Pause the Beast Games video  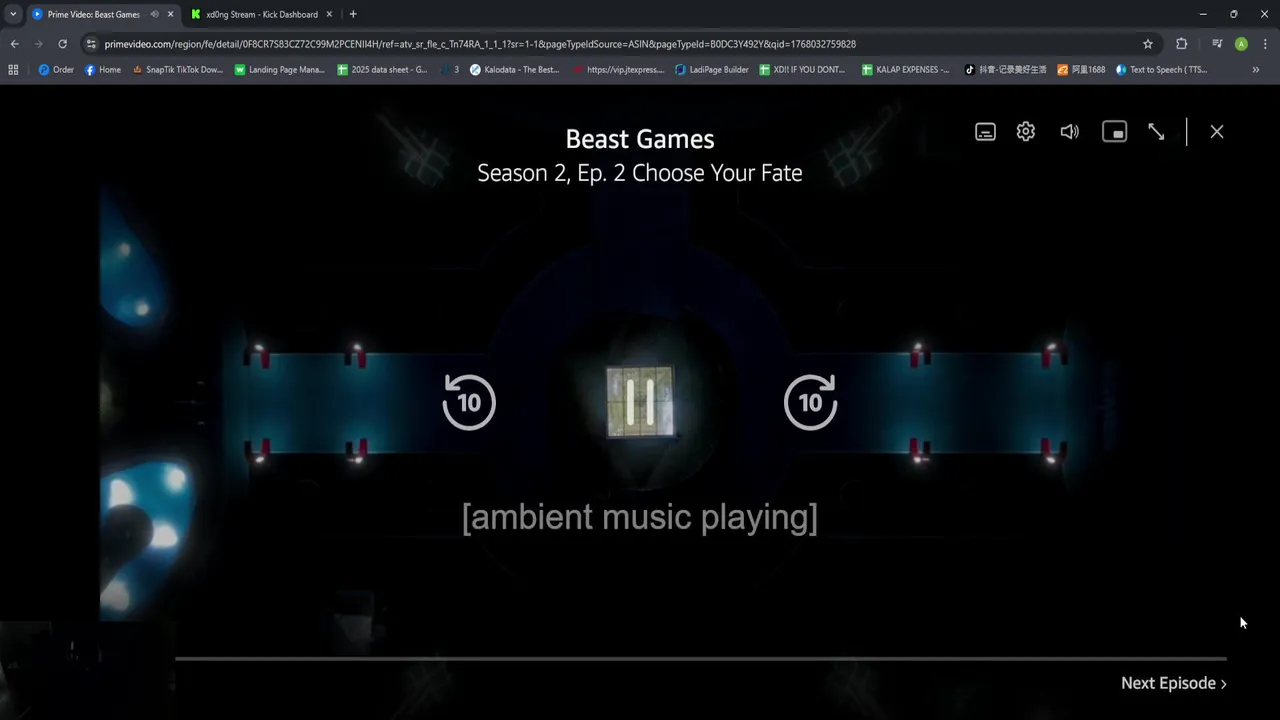coord(640,402)
